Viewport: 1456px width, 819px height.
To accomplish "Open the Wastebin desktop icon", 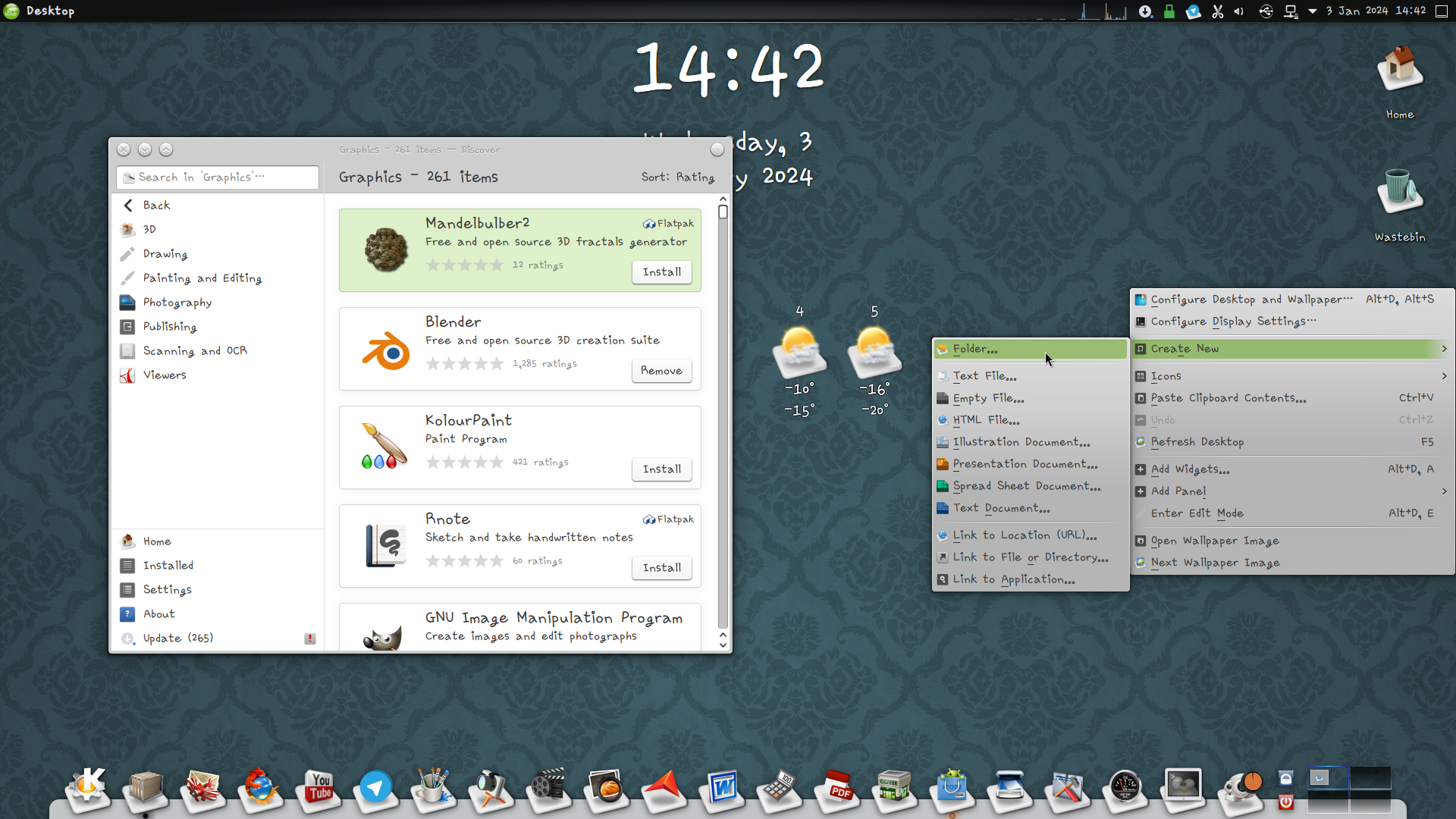I will pyautogui.click(x=1400, y=205).
